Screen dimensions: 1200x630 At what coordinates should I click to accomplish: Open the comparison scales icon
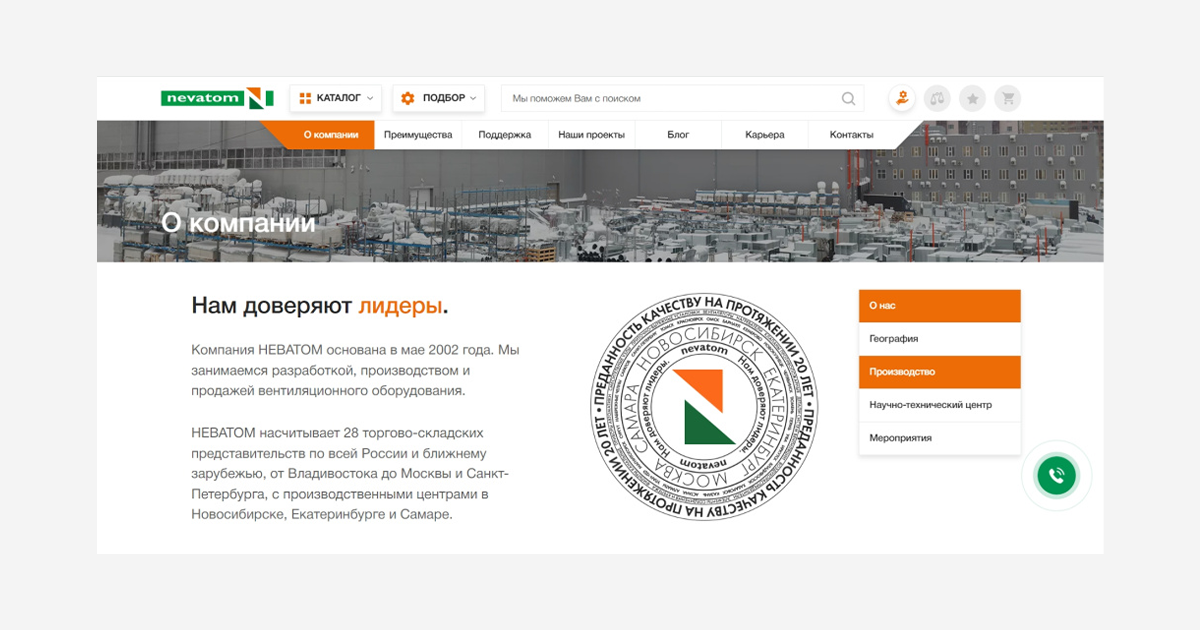tap(937, 98)
